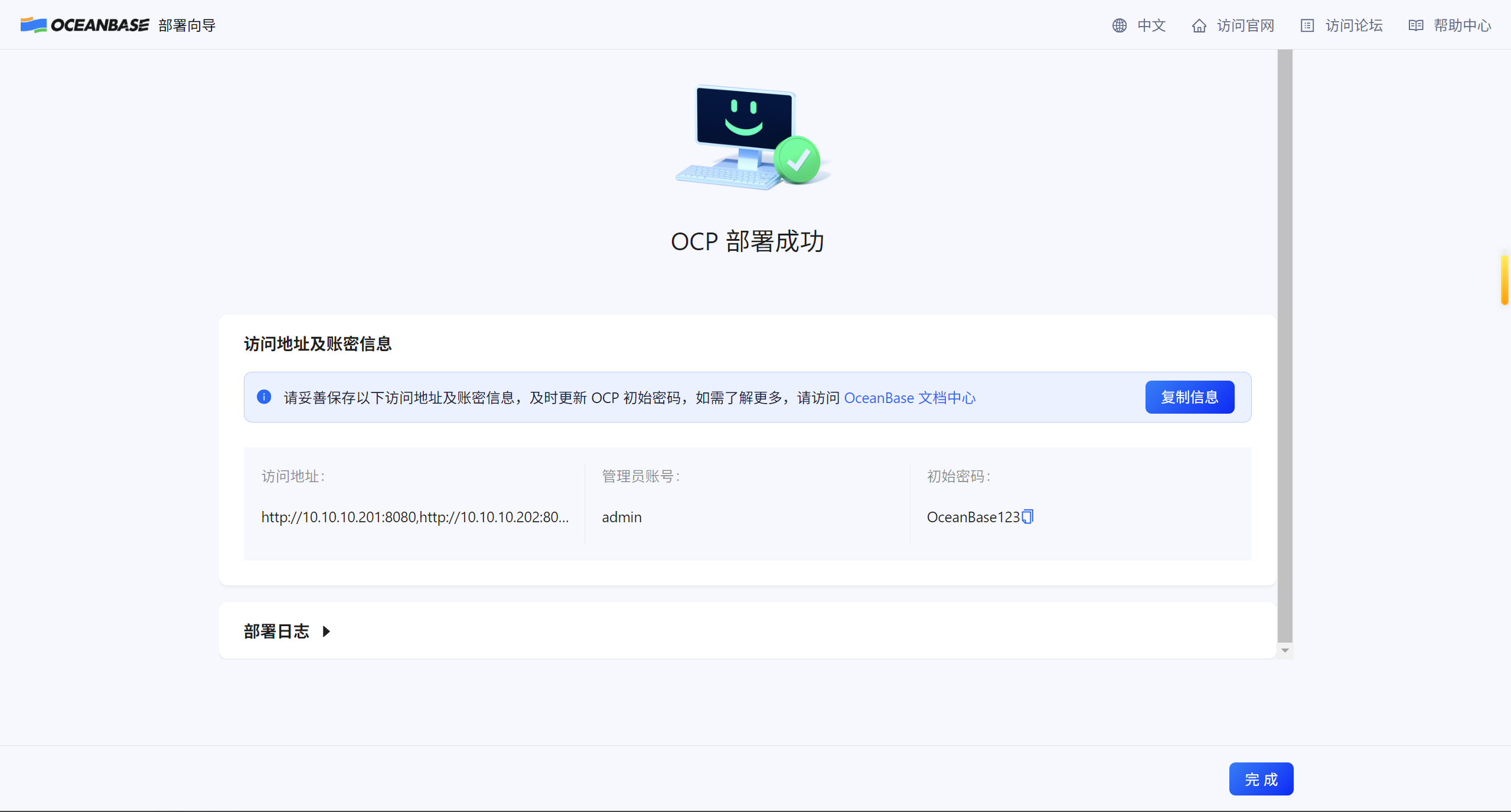Open the OceanBase 文档中心 link

tap(909, 398)
